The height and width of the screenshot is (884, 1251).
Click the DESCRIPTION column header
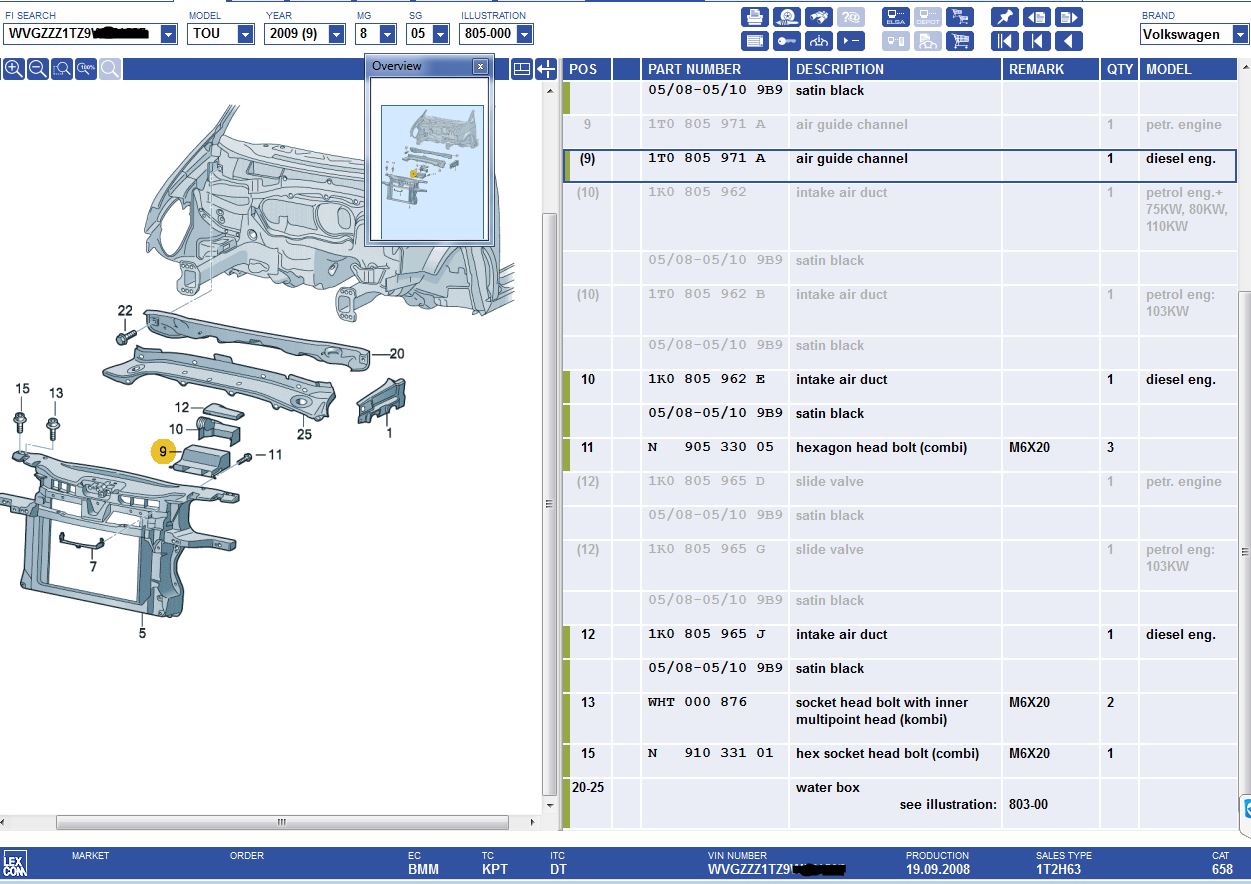[839, 69]
